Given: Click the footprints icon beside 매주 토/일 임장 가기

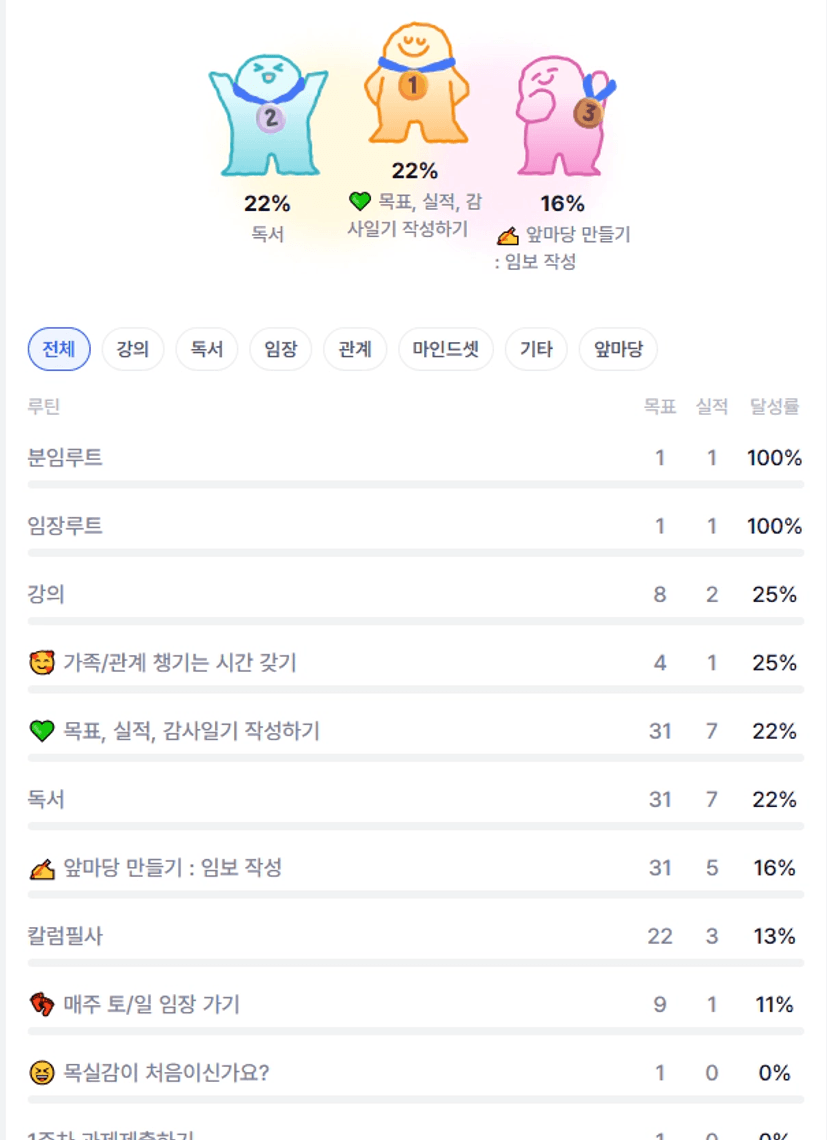Looking at the screenshot, I should (x=41, y=1005).
